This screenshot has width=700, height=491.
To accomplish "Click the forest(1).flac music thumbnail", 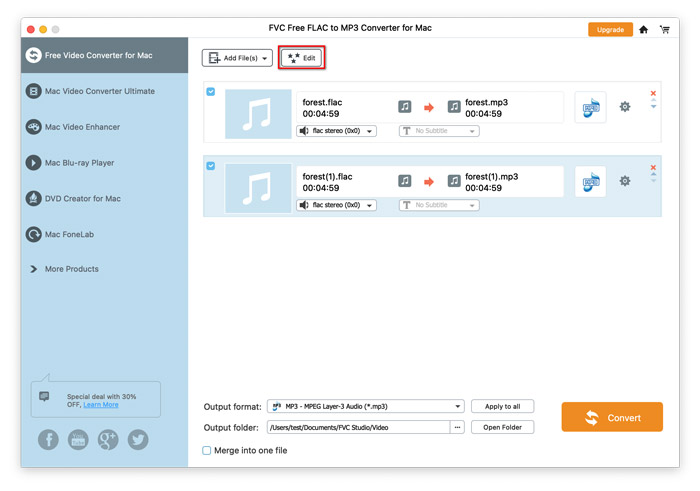I will point(258,188).
